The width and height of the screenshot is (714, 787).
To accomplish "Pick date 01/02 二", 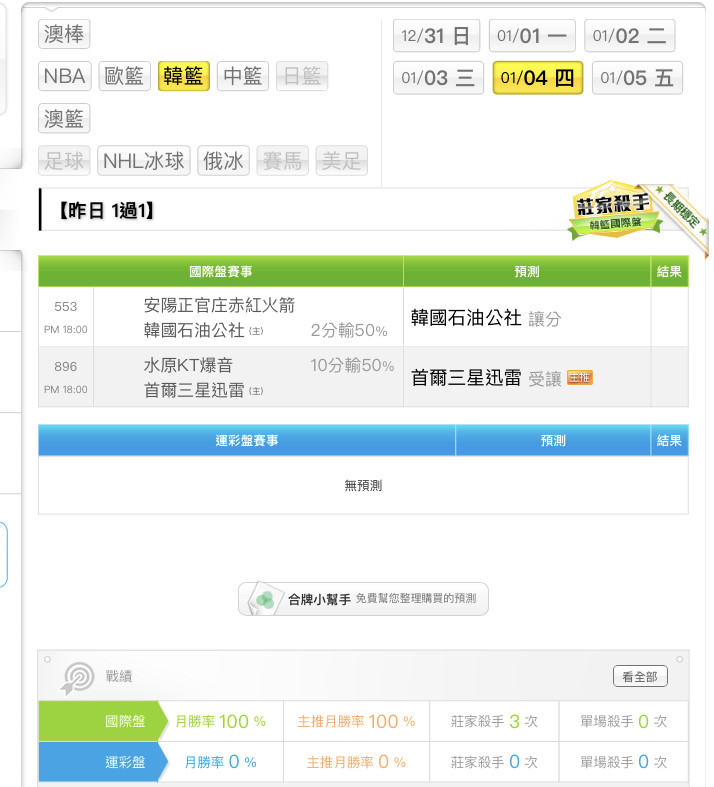I will click(x=630, y=36).
